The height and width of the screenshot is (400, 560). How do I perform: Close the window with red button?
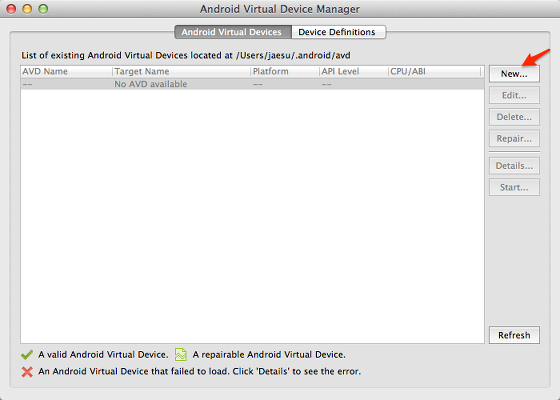pyautogui.click(x=11, y=9)
